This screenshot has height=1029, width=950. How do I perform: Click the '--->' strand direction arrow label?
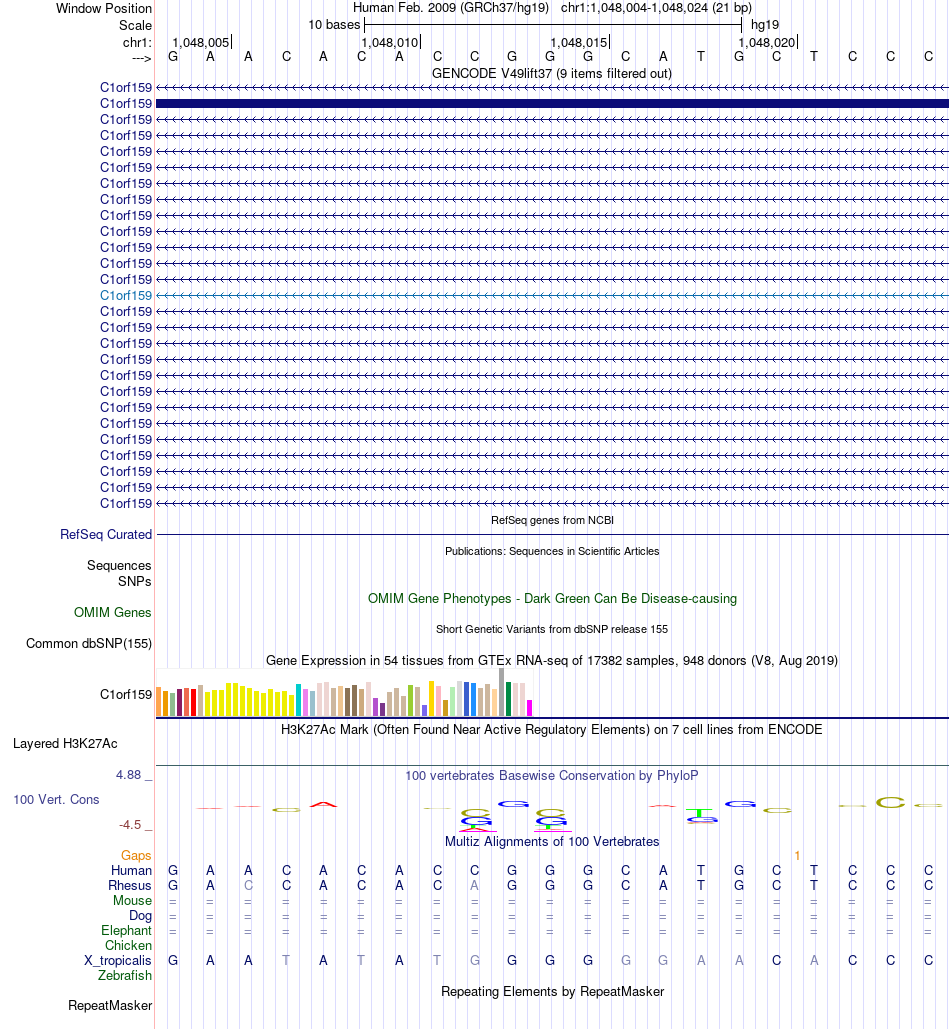point(142,58)
